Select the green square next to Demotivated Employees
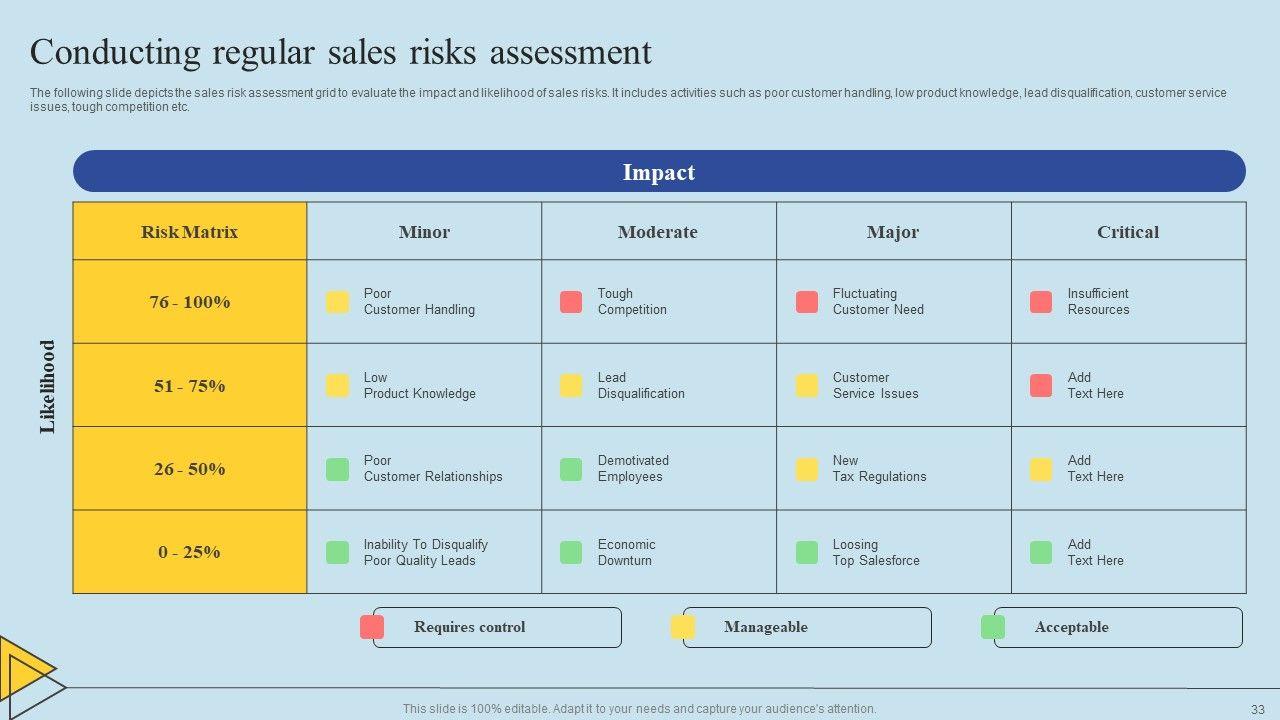Screen dimensions: 1280x720 571,469
